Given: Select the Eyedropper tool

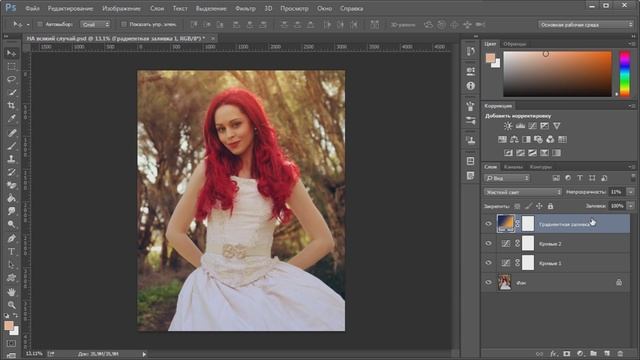Looking at the screenshot, I should tap(11, 119).
